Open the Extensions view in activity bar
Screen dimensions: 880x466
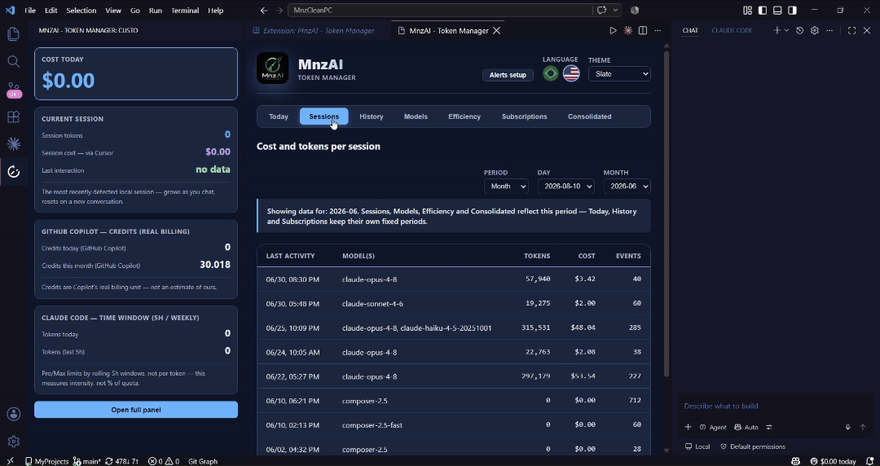(x=13, y=117)
